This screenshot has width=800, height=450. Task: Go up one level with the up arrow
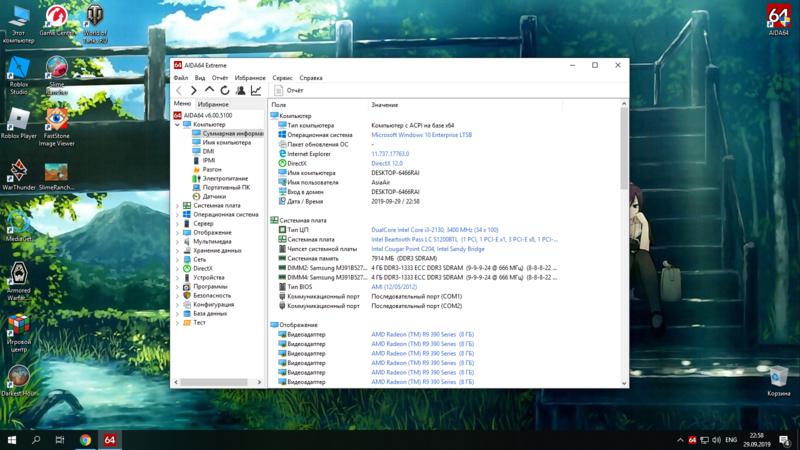(209, 90)
